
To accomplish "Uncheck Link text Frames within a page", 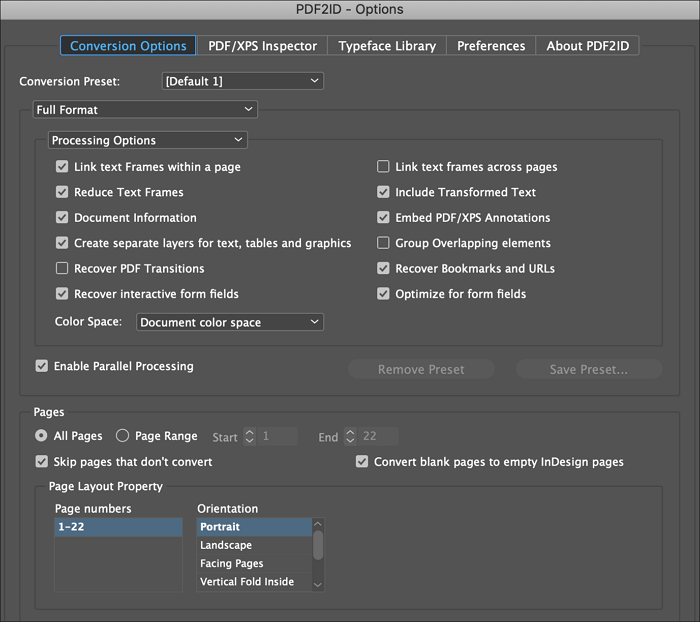I will pos(62,167).
